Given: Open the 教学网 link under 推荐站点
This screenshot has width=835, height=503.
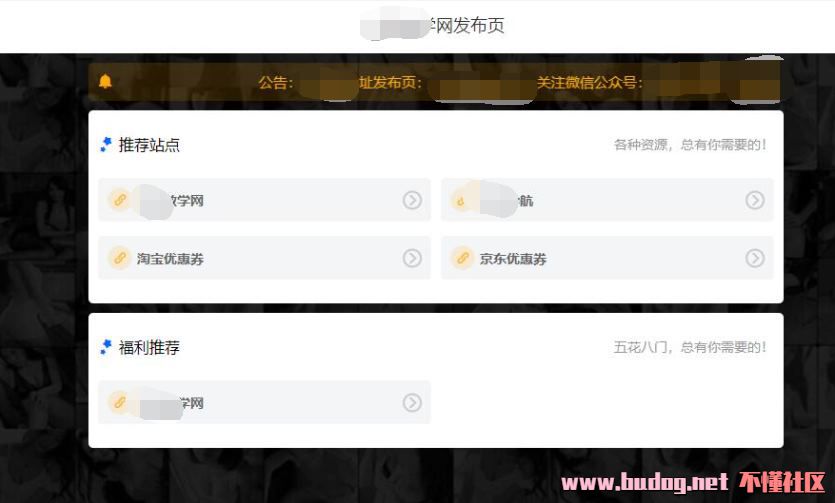Looking at the screenshot, I should click(x=265, y=200).
